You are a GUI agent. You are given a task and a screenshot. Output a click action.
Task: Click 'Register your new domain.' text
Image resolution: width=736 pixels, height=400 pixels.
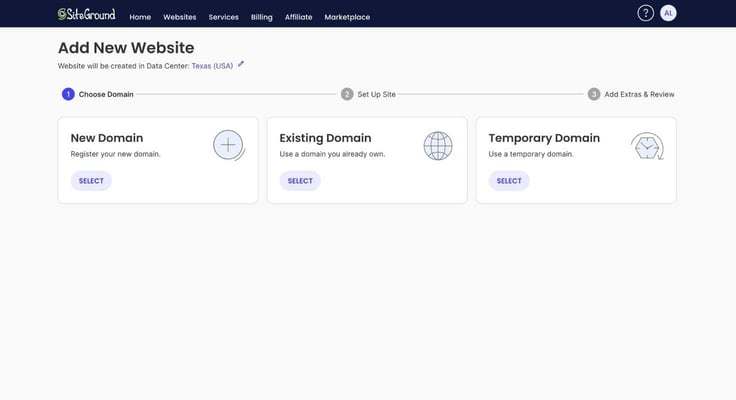point(115,154)
